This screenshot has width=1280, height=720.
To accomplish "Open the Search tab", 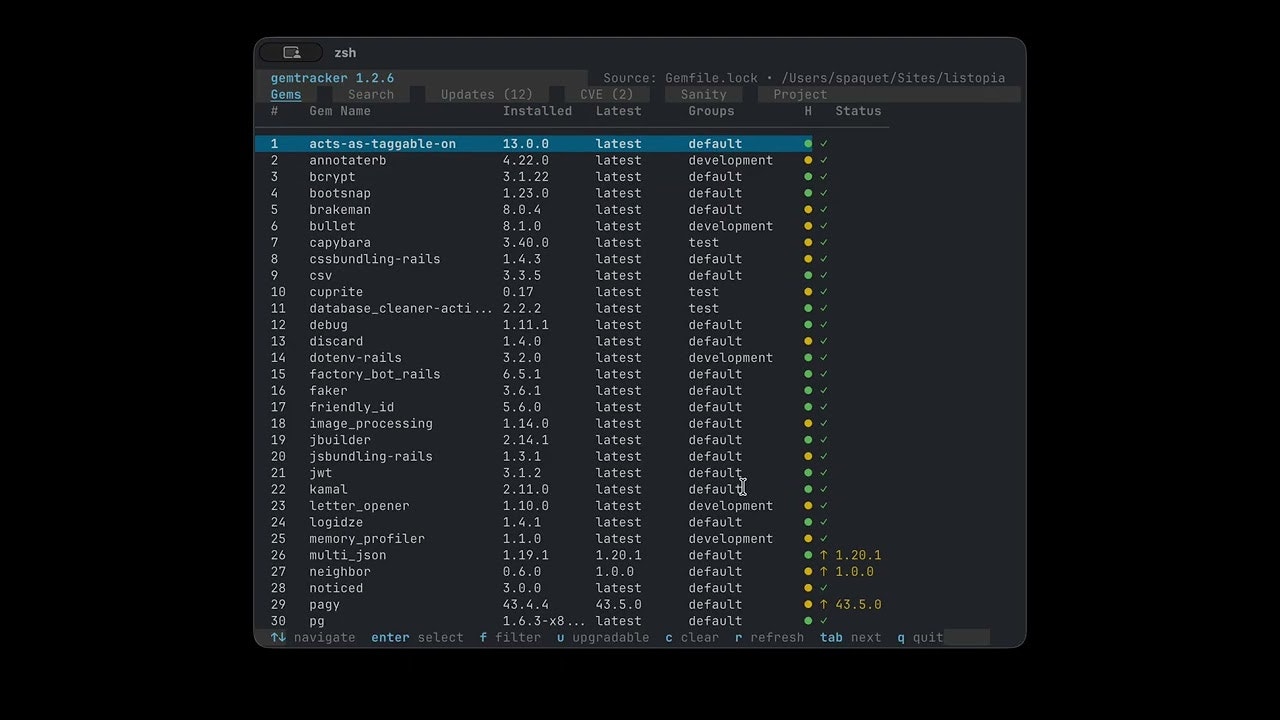I will [370, 95].
